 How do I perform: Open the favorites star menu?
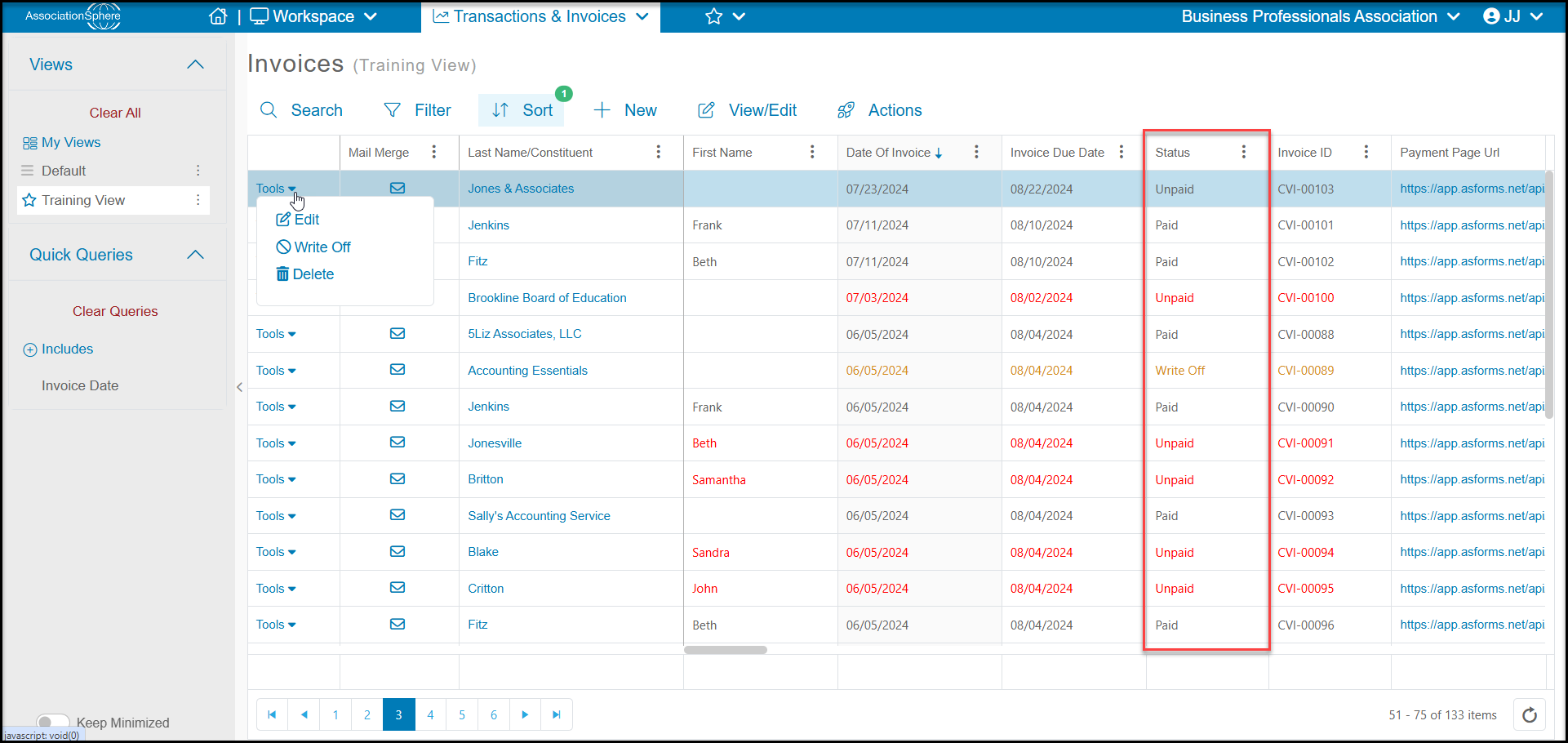tap(725, 16)
